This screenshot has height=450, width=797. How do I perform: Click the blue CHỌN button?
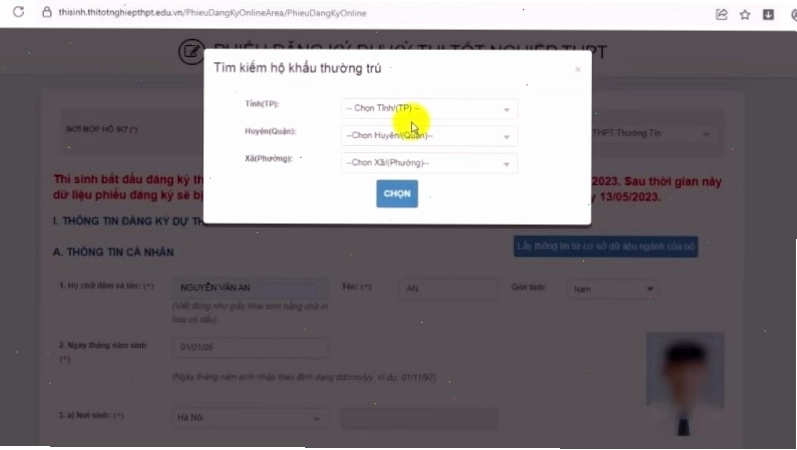point(397,194)
